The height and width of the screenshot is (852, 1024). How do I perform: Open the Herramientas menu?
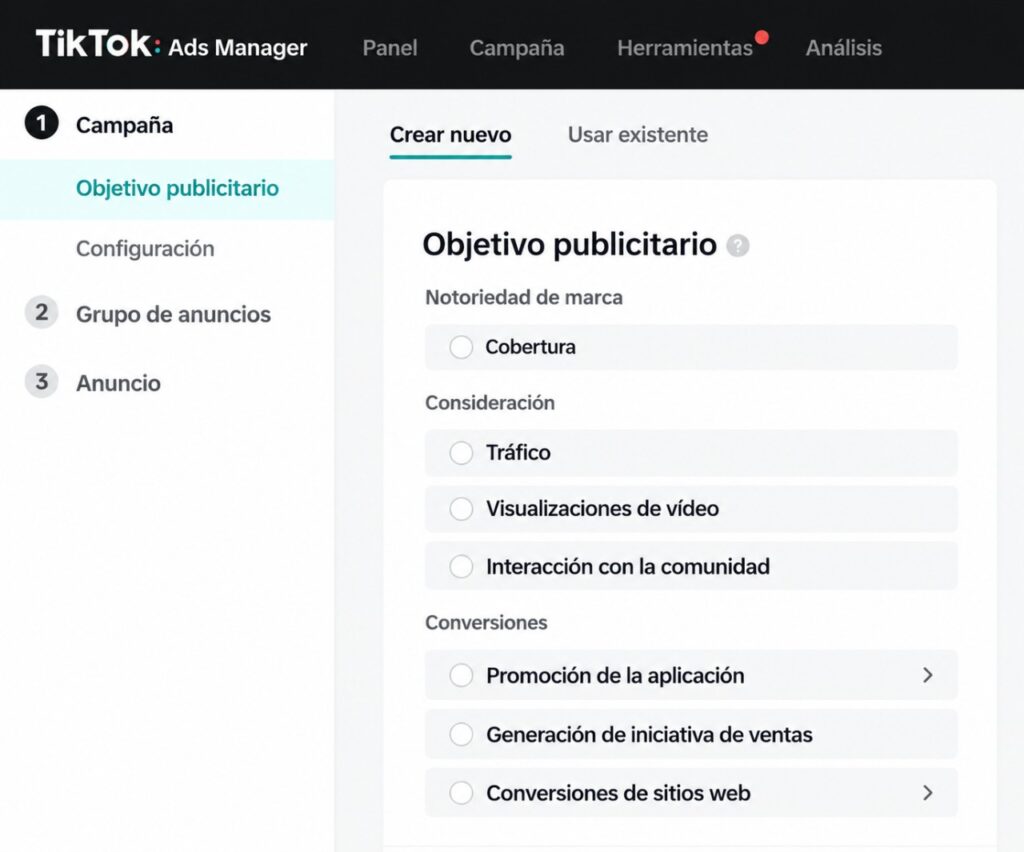685,48
